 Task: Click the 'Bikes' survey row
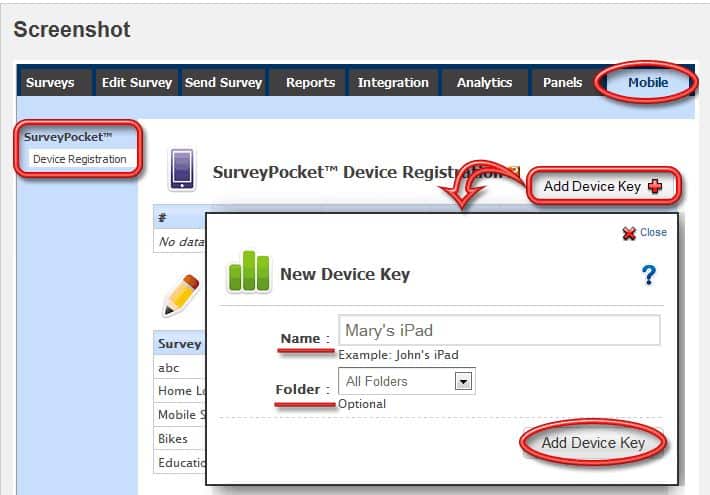(x=180, y=438)
